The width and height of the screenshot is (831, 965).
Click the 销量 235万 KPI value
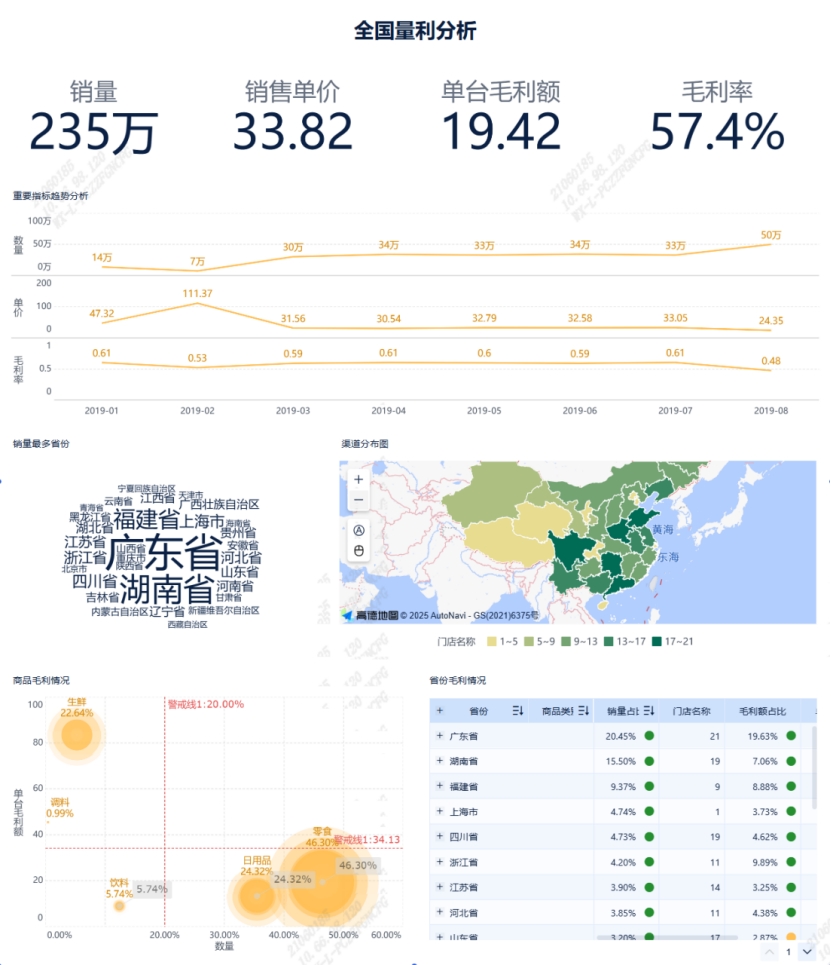pyautogui.click(x=94, y=132)
